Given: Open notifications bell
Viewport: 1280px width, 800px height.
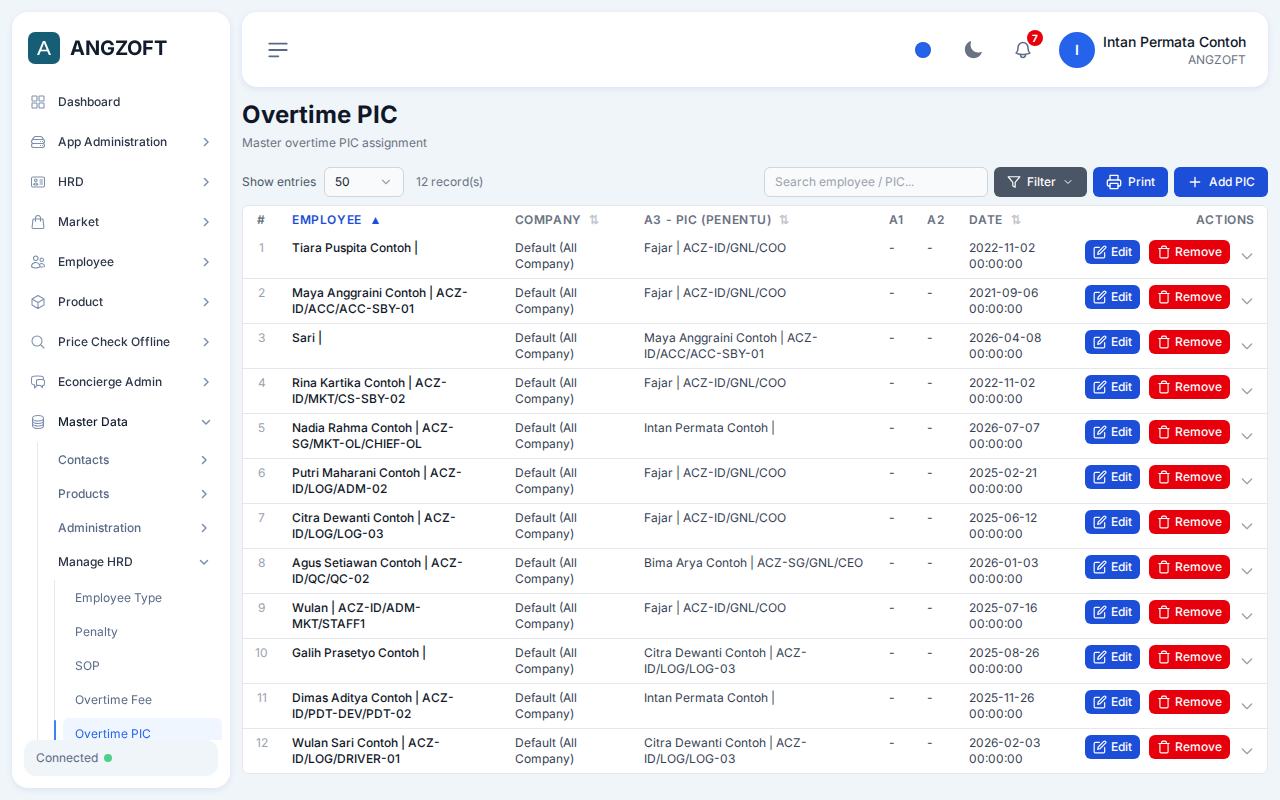Looking at the screenshot, I should coord(1023,50).
